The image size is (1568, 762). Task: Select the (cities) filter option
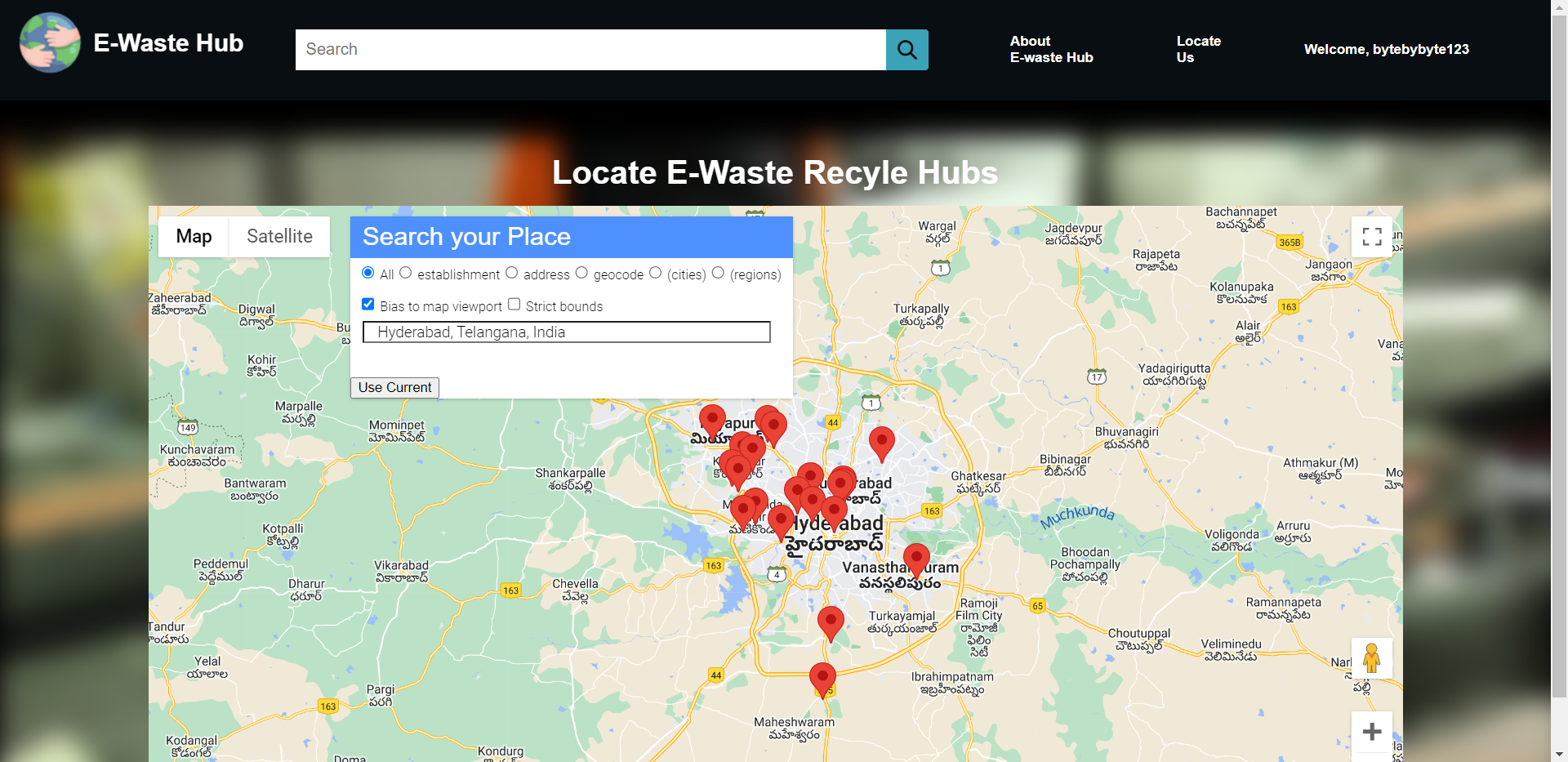point(656,273)
